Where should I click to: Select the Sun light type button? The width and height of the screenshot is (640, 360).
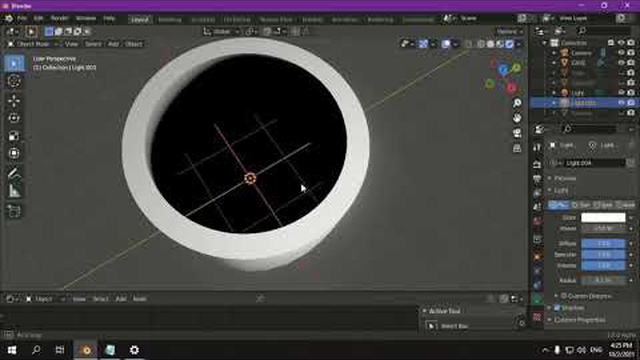[581, 205]
